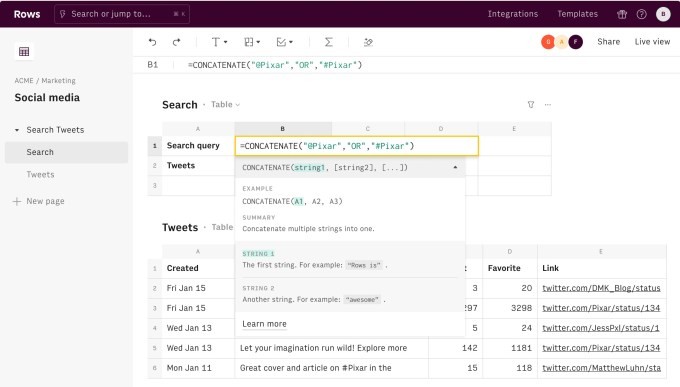Click the Social media title

coord(47,98)
